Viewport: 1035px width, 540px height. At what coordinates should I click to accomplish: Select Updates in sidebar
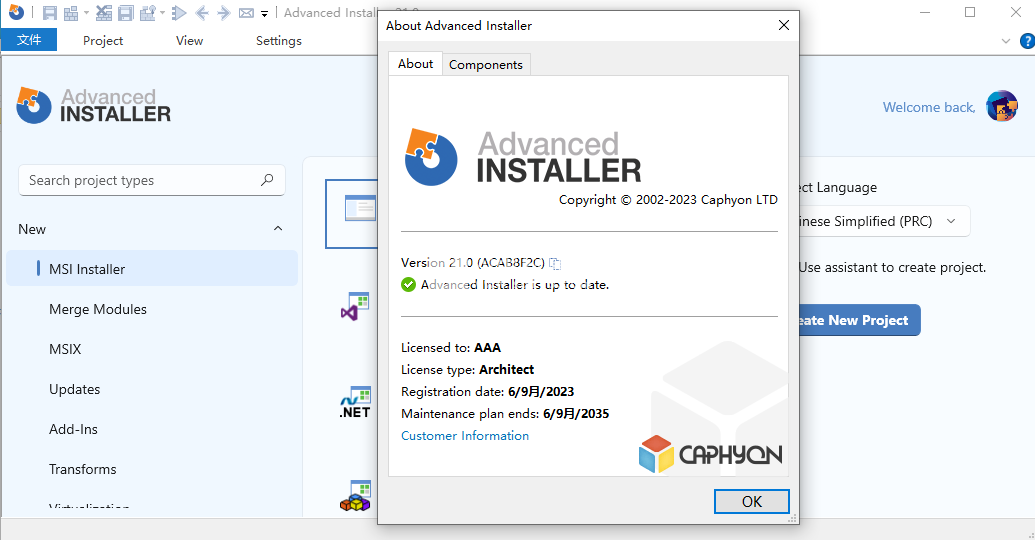[x=75, y=389]
